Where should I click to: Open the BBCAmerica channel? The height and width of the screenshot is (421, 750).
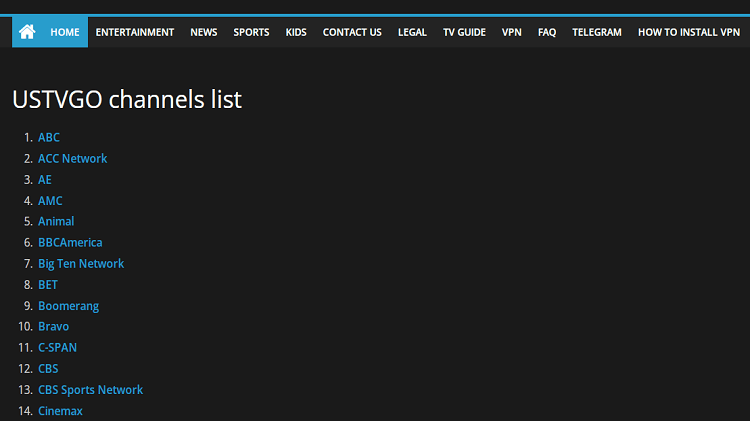point(70,243)
